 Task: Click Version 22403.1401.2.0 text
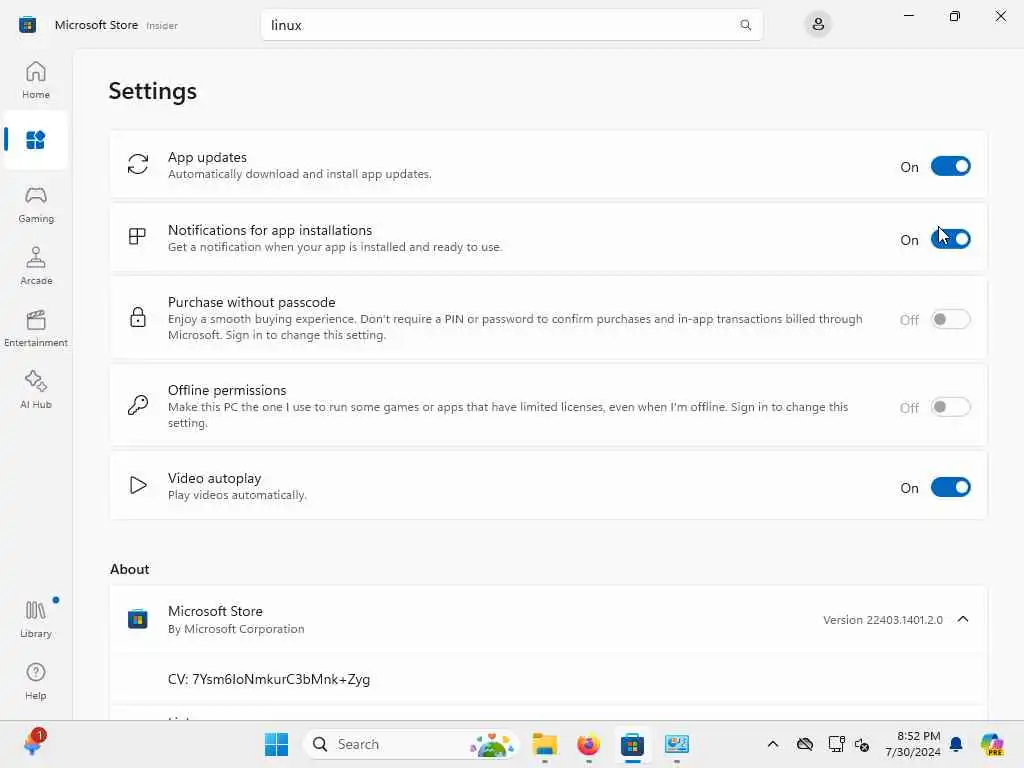[x=882, y=620]
